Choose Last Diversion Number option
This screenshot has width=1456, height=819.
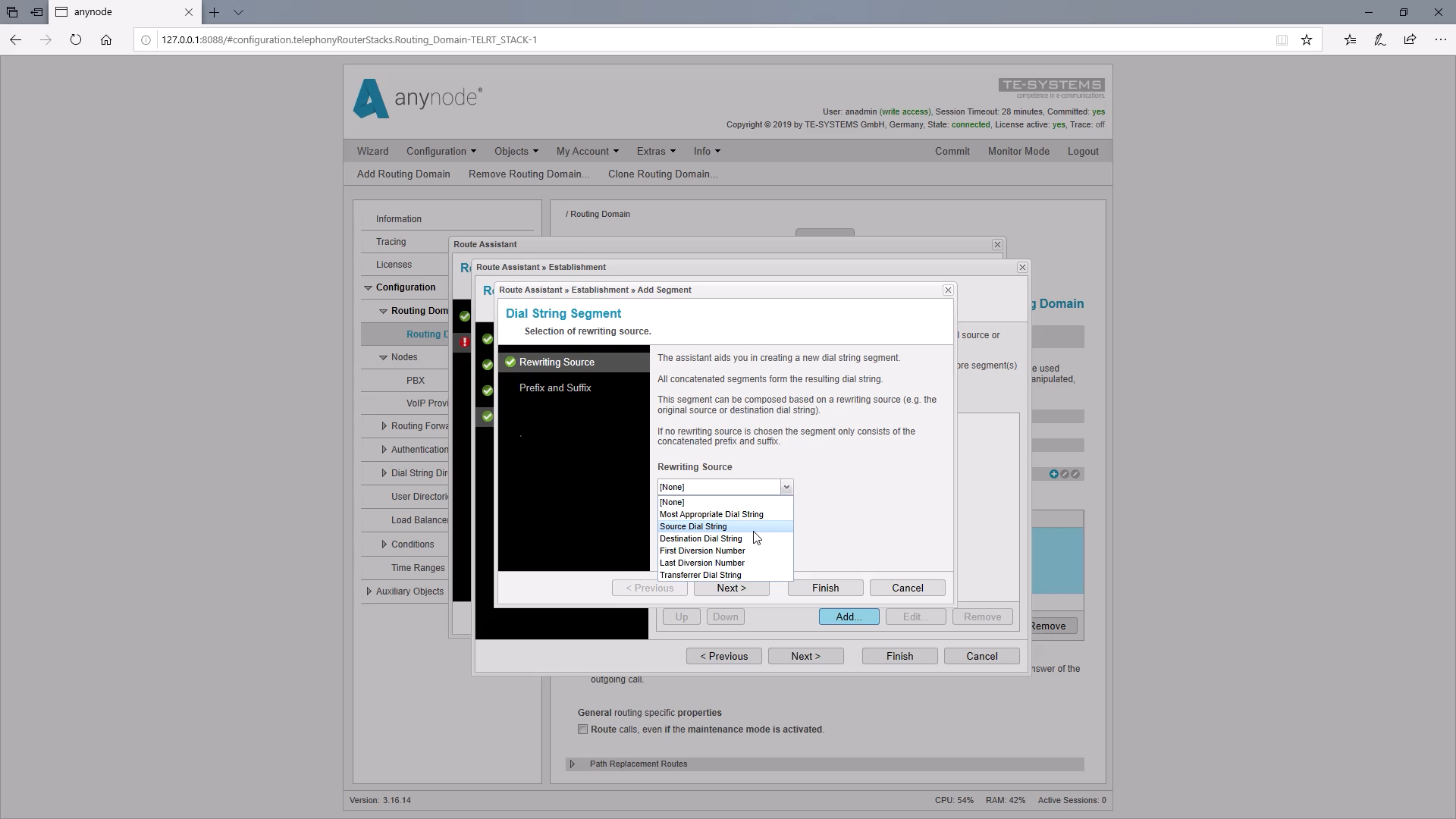point(725,563)
